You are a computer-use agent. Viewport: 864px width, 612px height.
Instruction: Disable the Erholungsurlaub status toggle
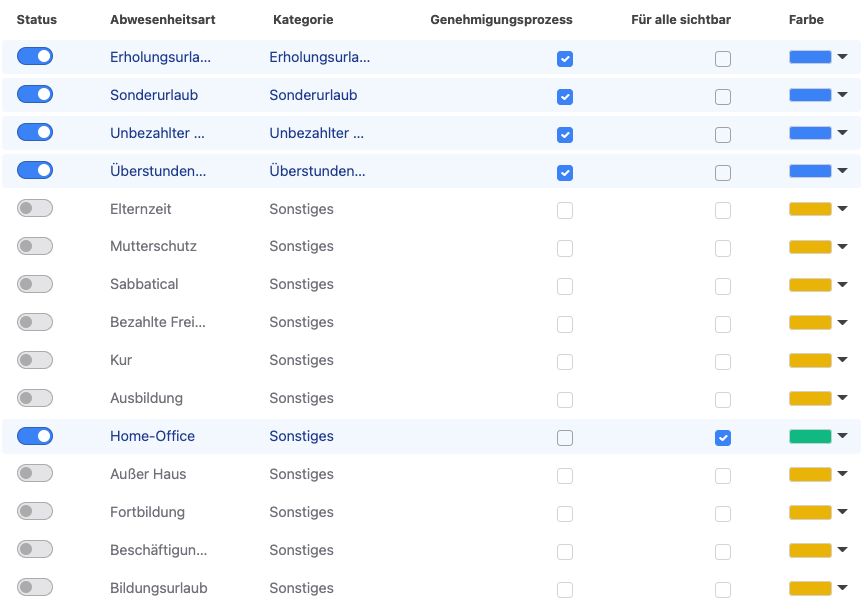(x=35, y=56)
